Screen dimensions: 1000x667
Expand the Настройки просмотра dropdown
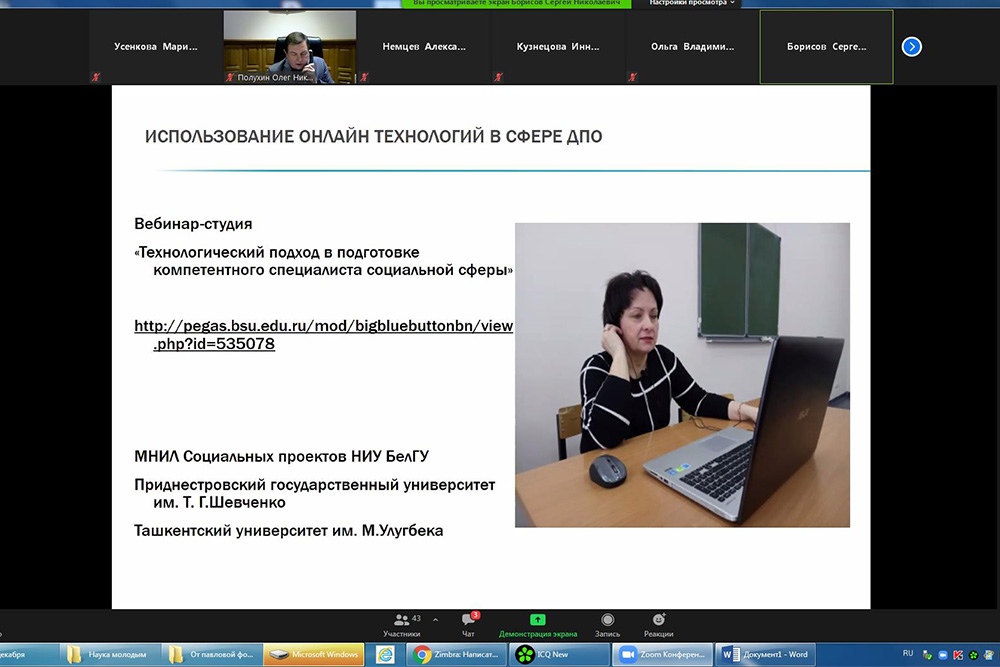coord(692,4)
